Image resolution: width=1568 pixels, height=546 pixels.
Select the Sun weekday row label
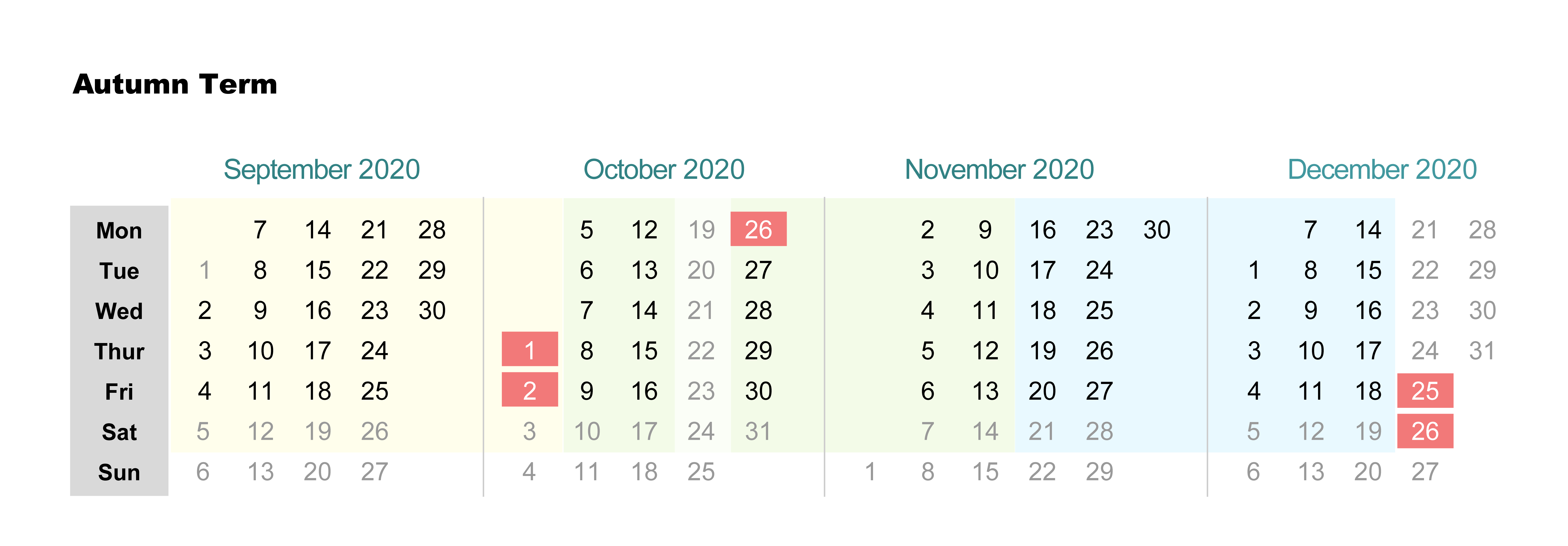(119, 472)
